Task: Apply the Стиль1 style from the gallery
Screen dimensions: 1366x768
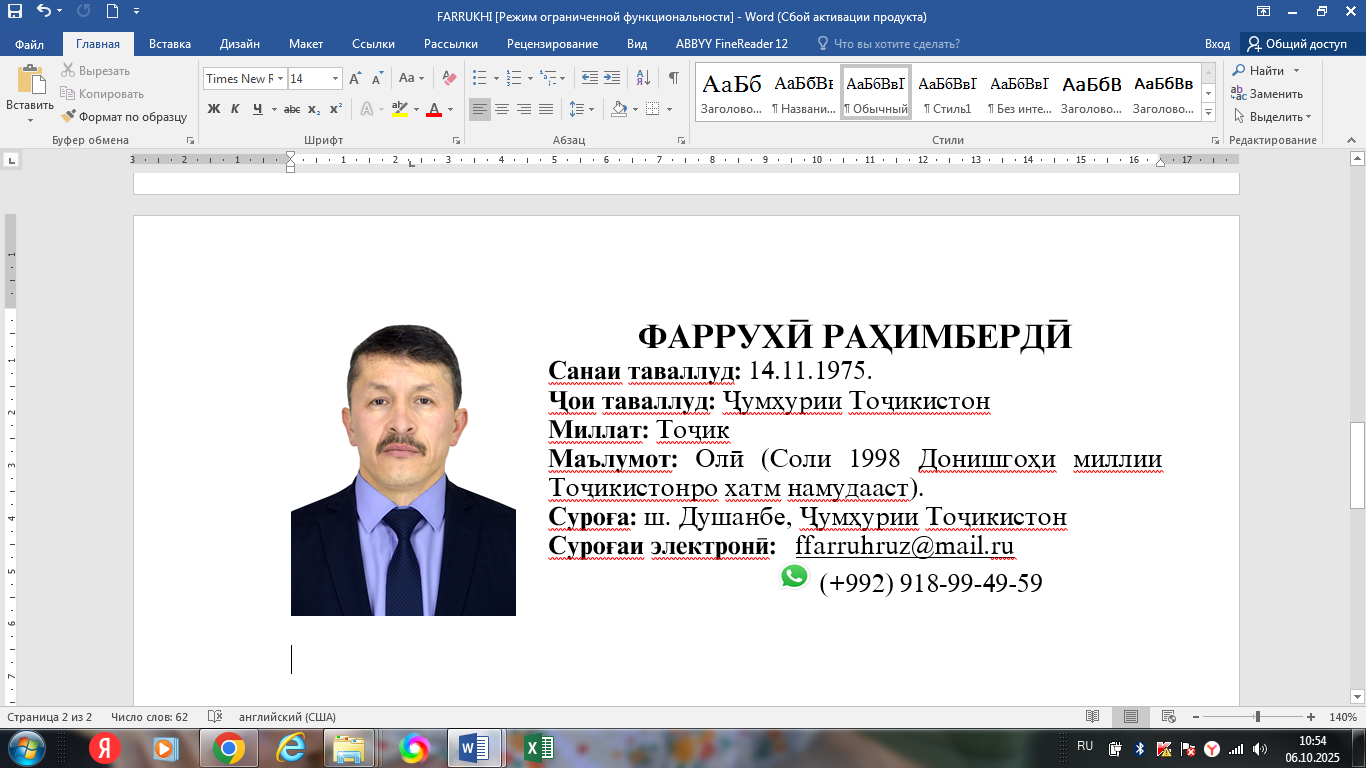Action: coord(946,92)
